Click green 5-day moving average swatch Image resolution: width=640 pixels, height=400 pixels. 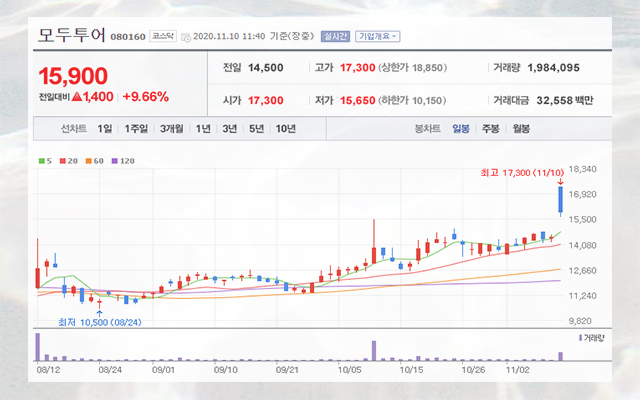click(42, 161)
